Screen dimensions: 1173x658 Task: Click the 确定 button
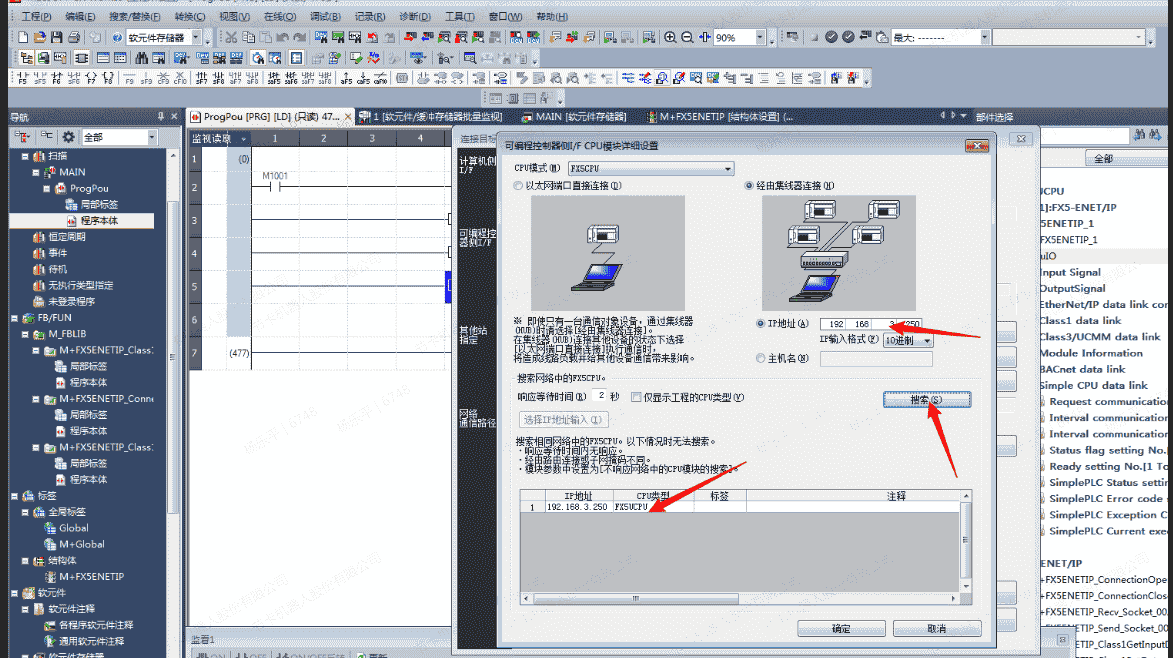(x=840, y=629)
